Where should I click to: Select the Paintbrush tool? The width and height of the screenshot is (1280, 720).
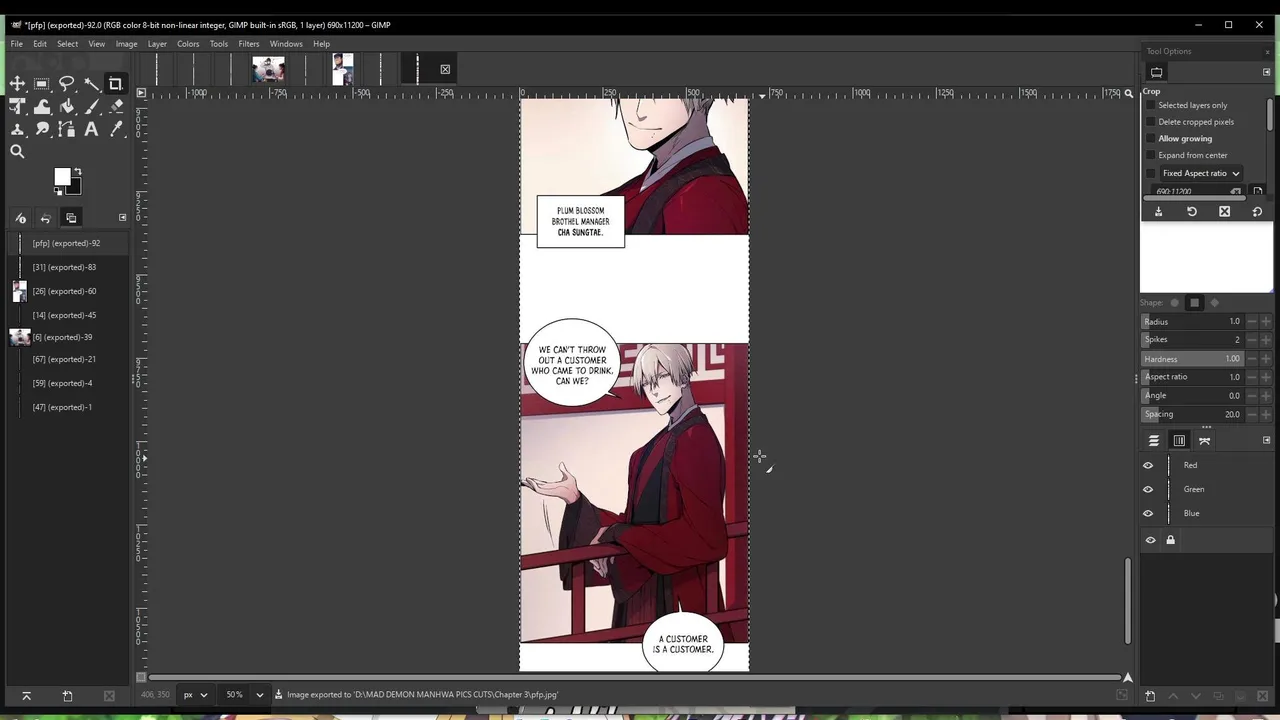click(x=91, y=107)
